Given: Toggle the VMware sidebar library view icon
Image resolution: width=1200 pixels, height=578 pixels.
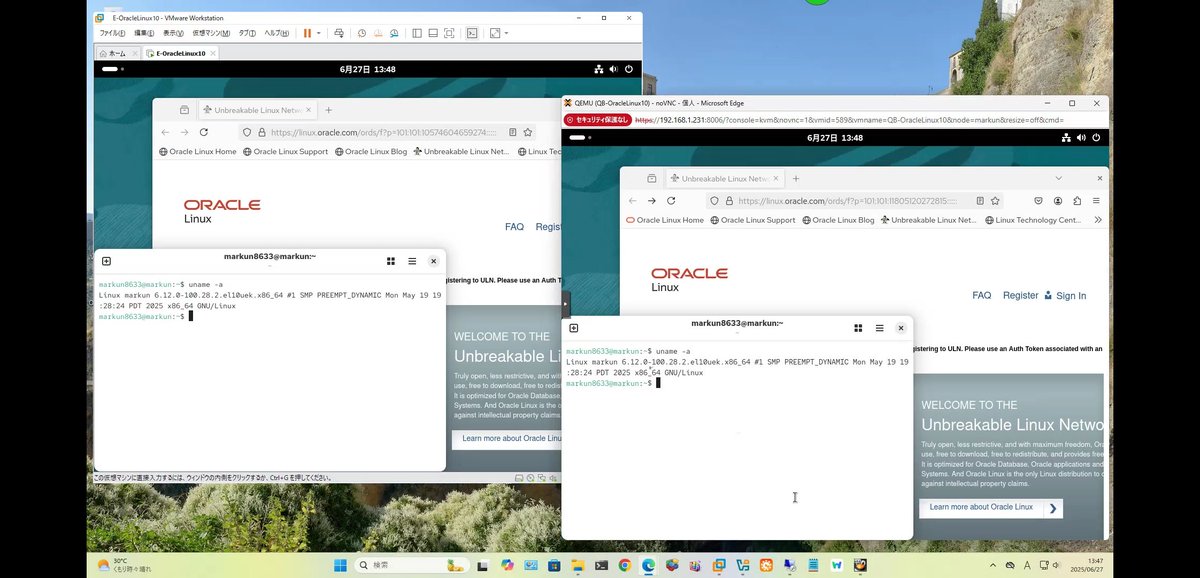Looking at the screenshot, I should click(417, 33).
